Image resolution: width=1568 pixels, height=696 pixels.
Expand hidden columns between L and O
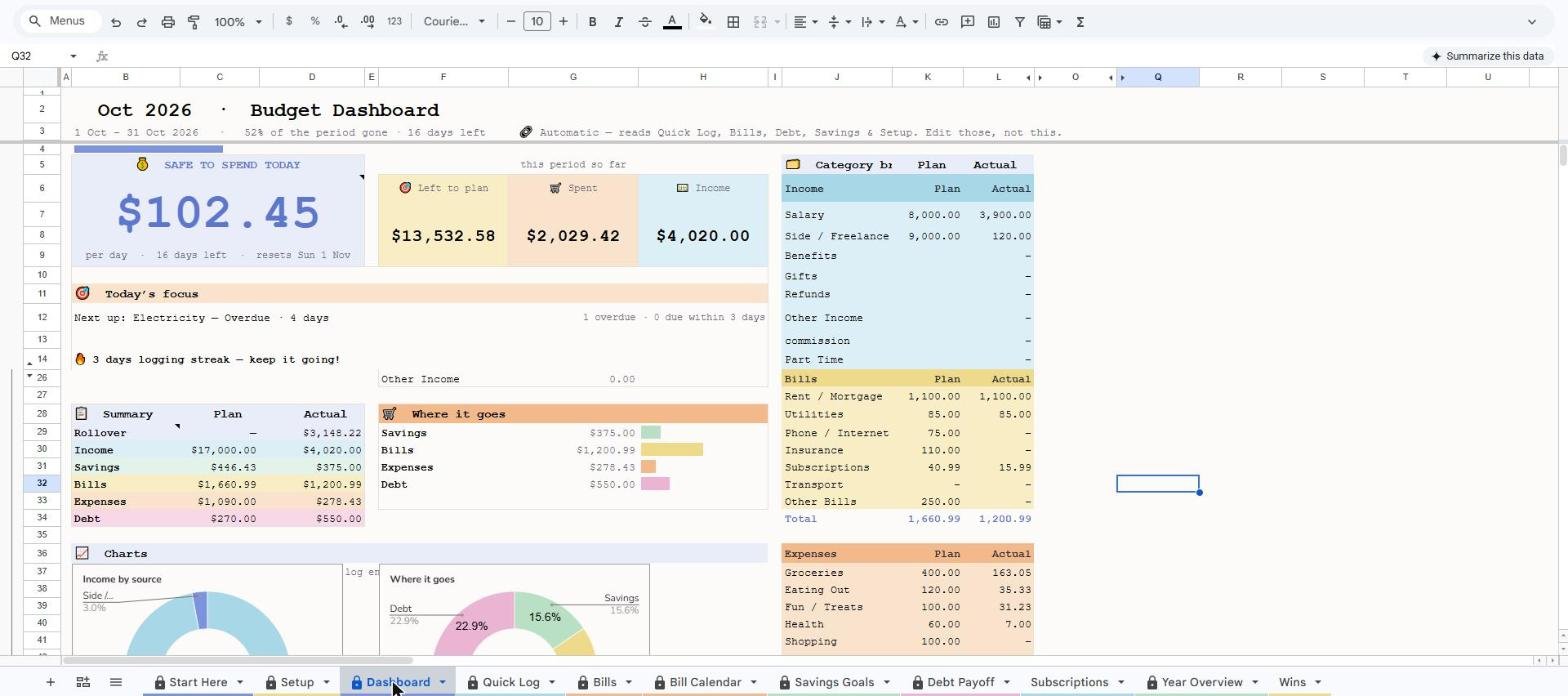[x=1034, y=77]
